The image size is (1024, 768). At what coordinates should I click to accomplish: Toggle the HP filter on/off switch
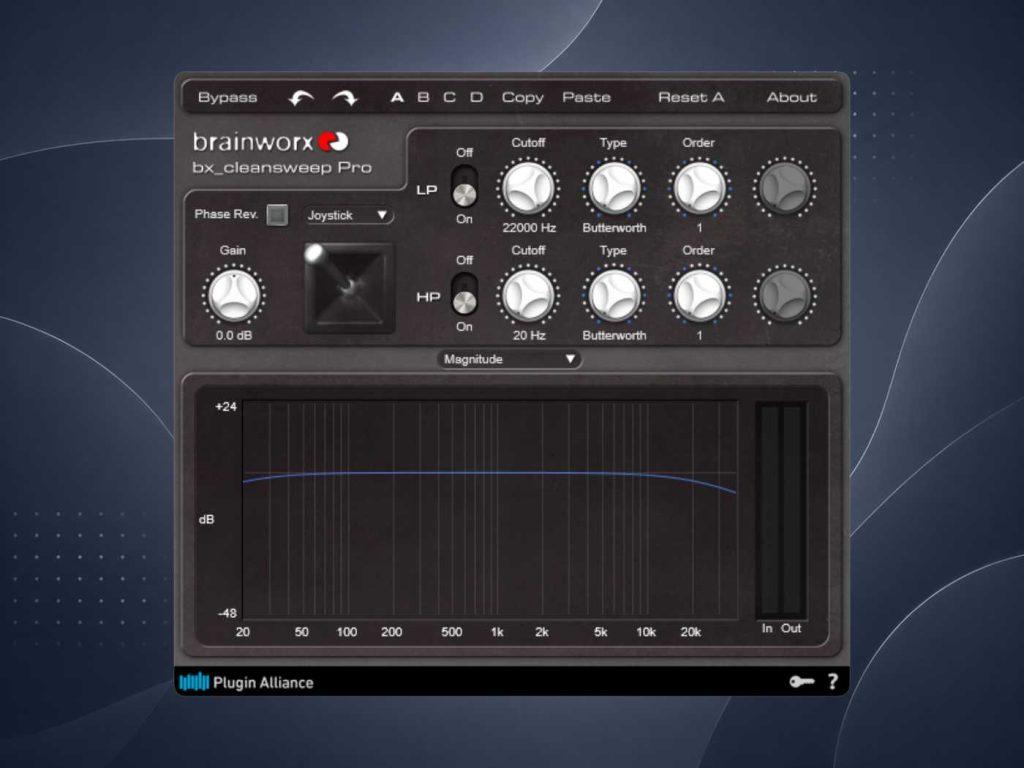click(464, 294)
